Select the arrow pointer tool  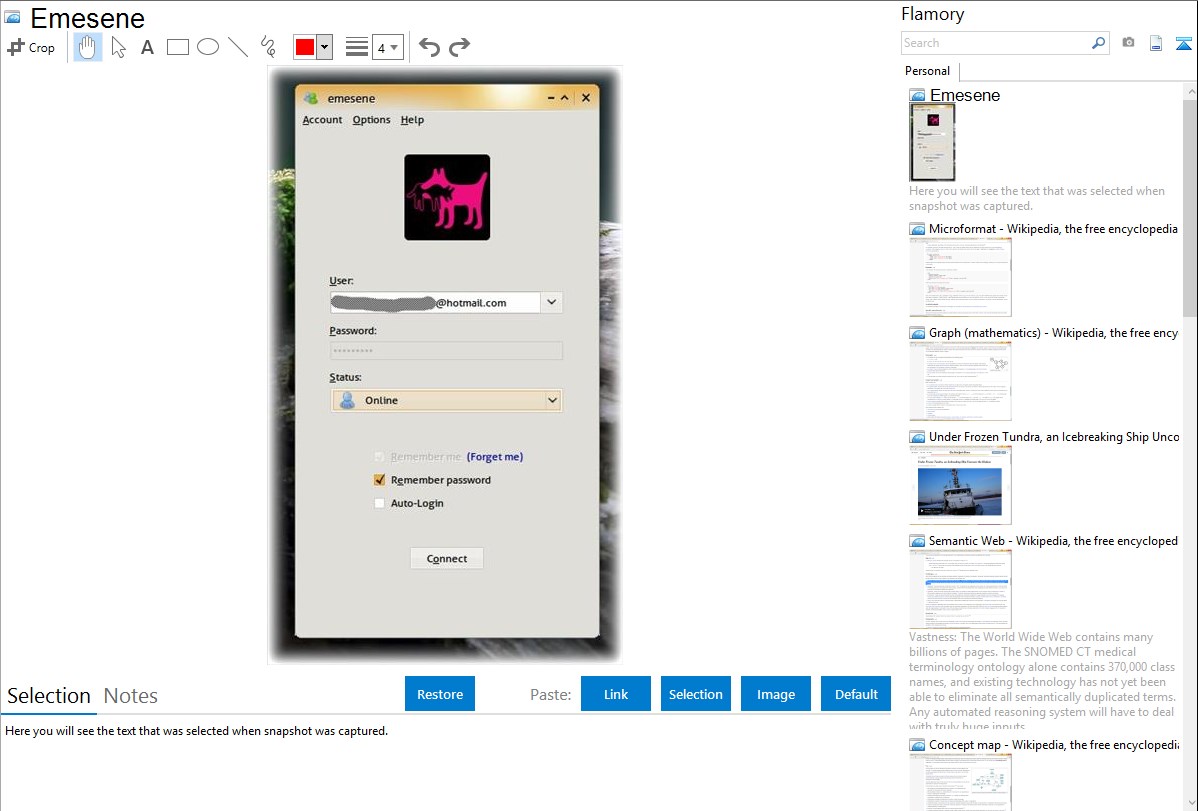[x=118, y=47]
